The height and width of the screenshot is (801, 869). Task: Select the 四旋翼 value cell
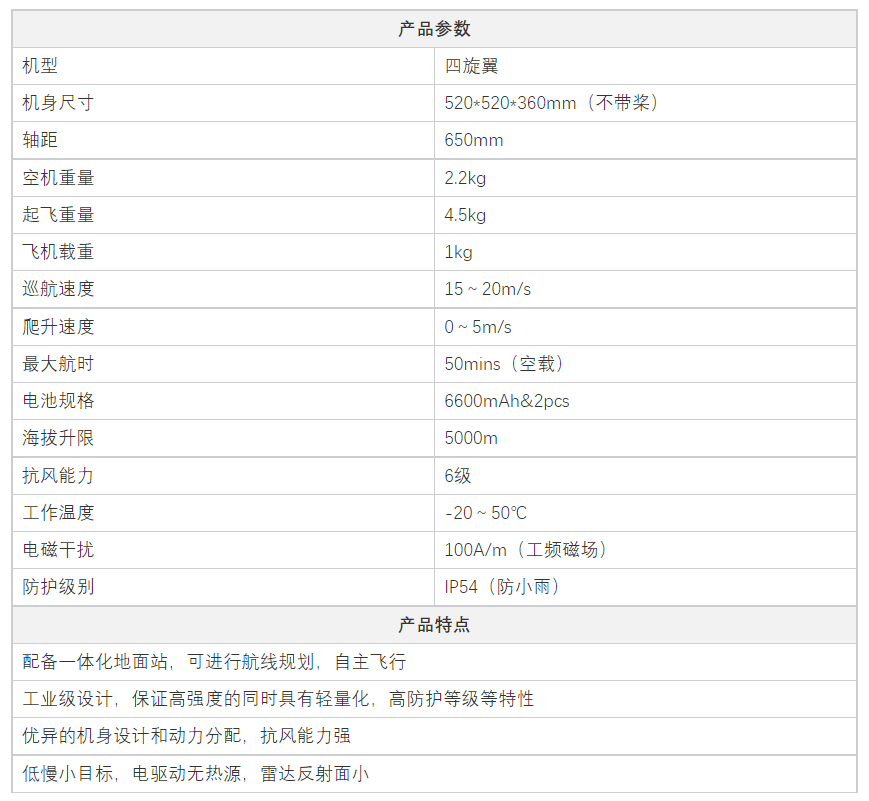tap(472, 66)
